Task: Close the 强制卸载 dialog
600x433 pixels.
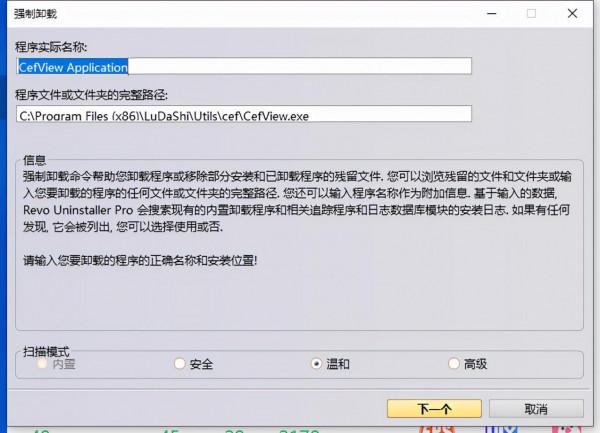Action: tap(572, 14)
